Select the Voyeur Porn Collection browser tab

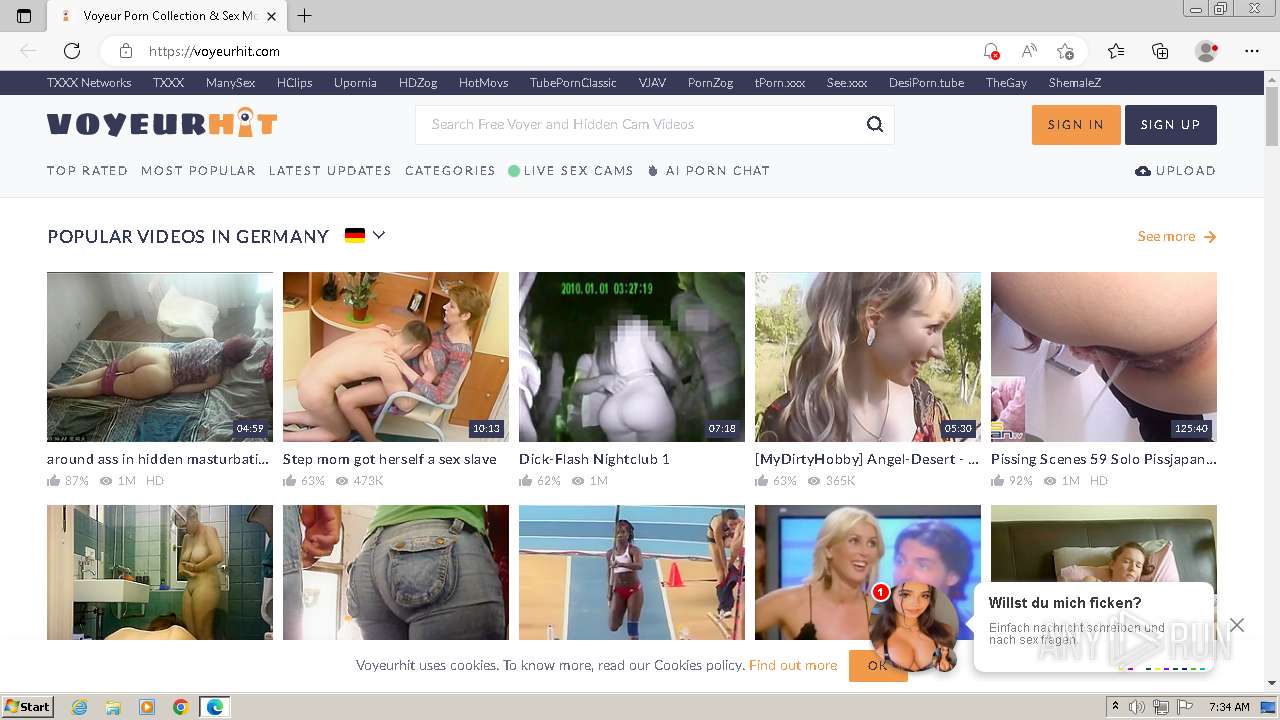click(168, 16)
